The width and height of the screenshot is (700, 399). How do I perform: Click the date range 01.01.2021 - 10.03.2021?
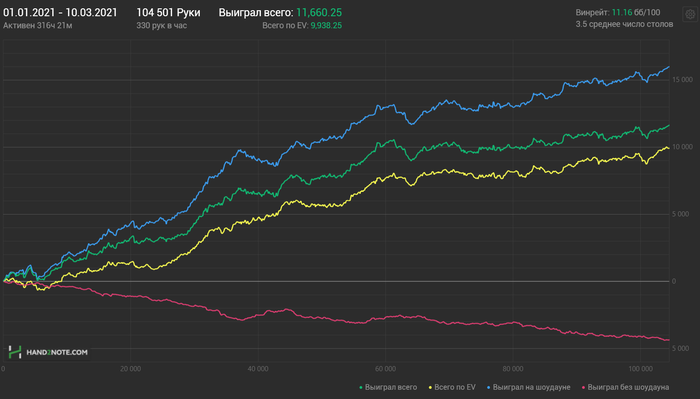(60, 12)
